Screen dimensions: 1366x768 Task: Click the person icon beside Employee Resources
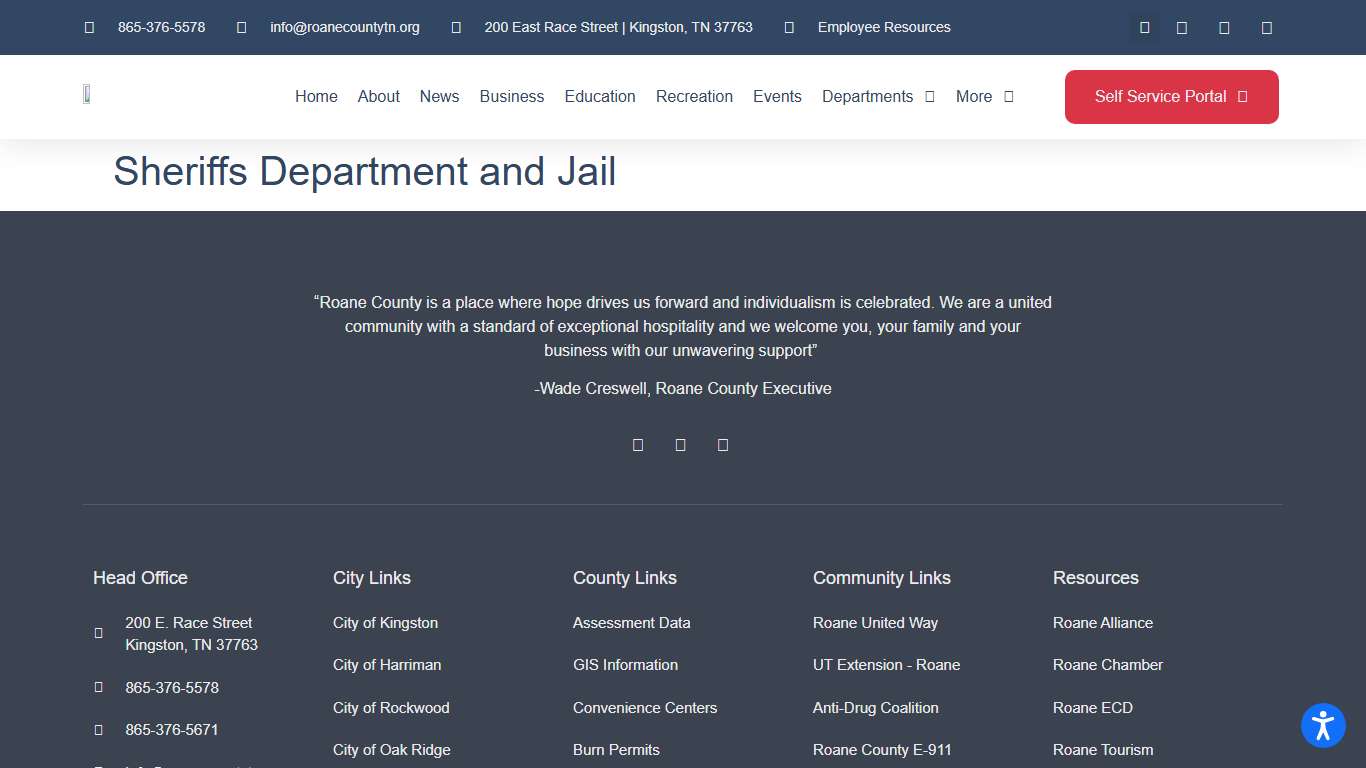pos(787,27)
